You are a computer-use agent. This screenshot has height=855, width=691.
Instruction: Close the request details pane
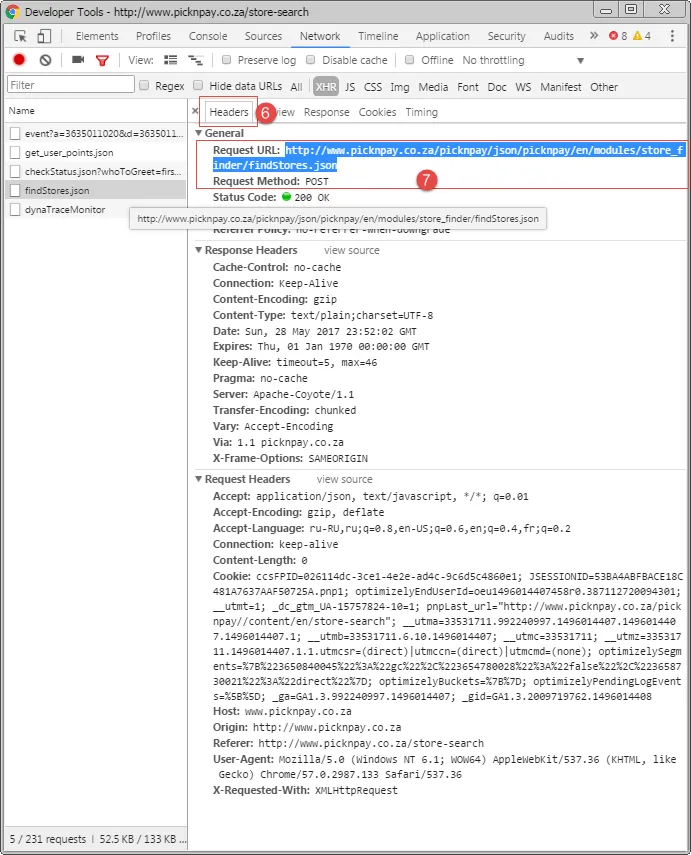tap(195, 111)
